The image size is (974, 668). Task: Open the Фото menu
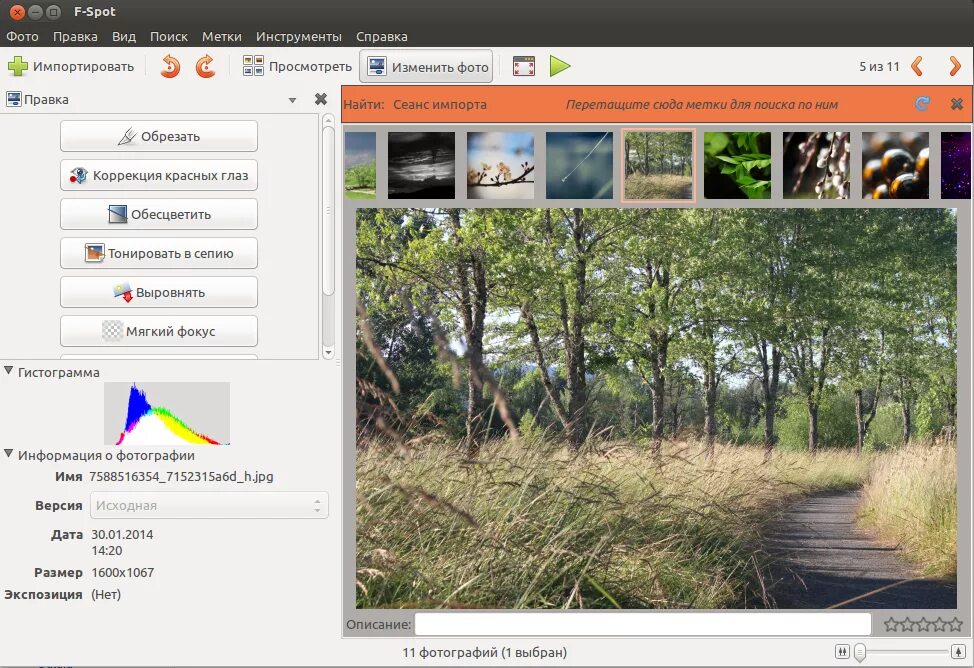tap(22, 37)
